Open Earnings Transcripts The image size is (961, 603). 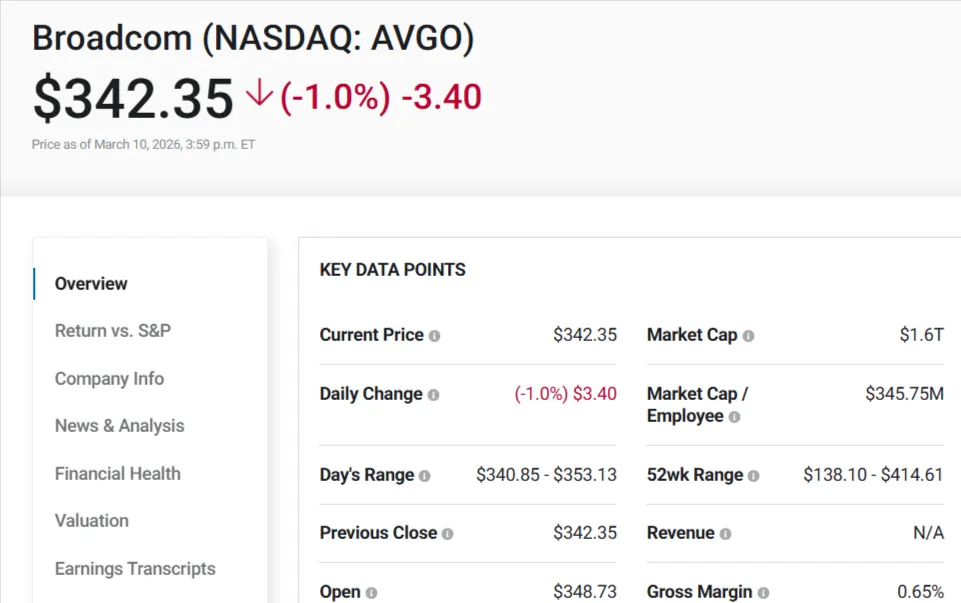pos(135,568)
